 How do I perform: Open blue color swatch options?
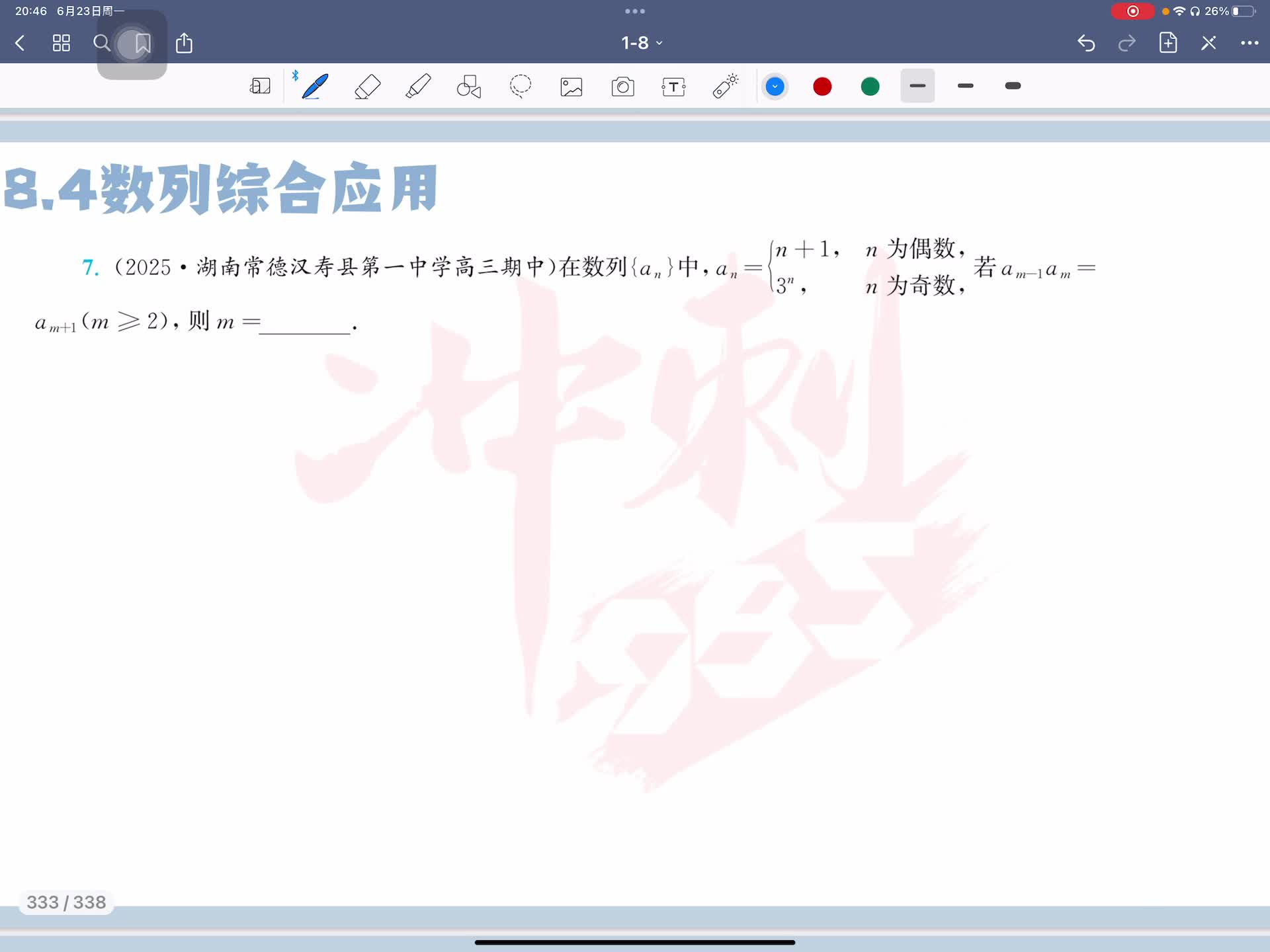[x=775, y=87]
